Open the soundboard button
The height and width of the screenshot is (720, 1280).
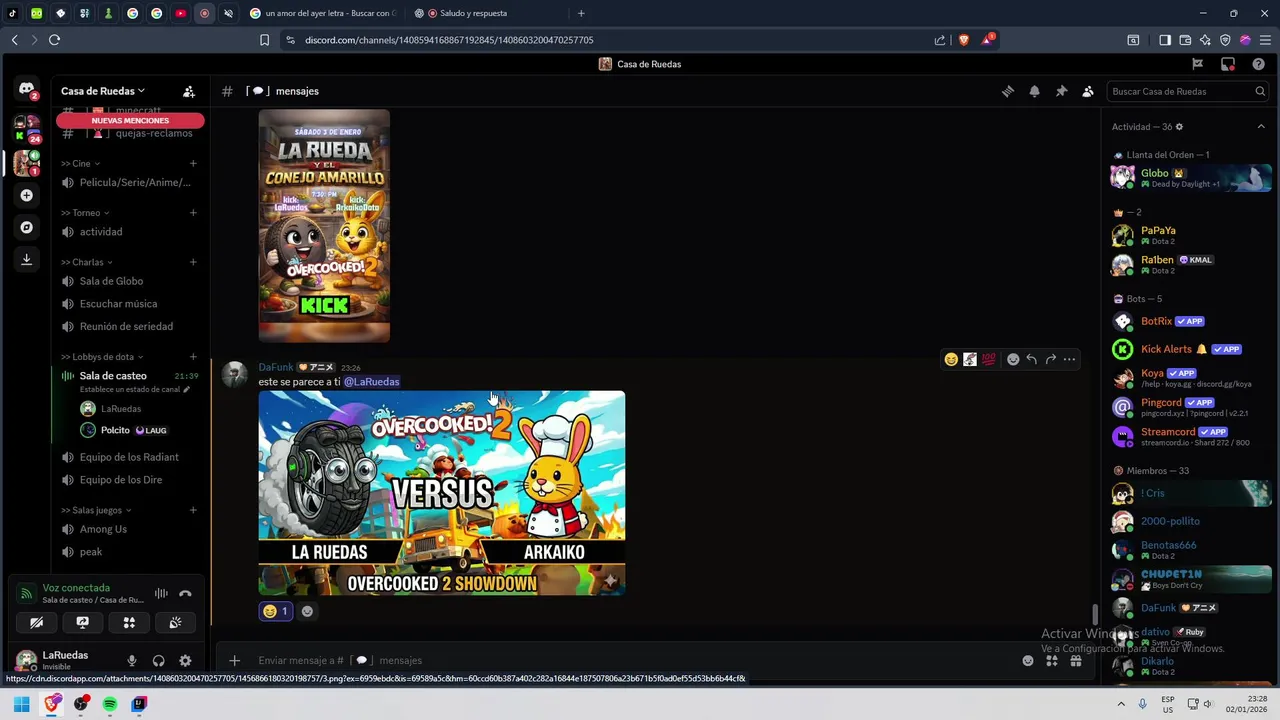coord(175,622)
